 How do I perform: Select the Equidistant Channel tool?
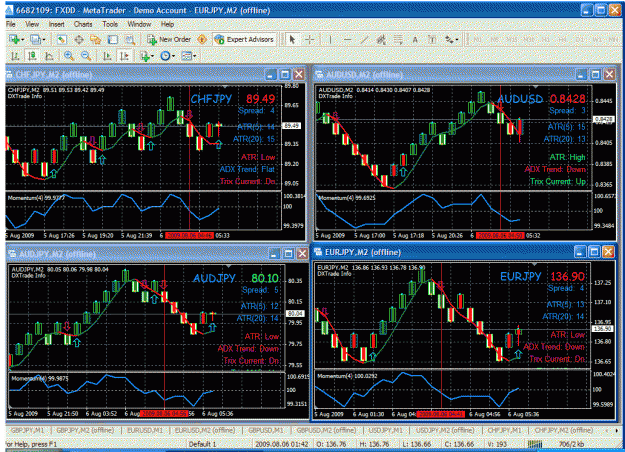381,39
